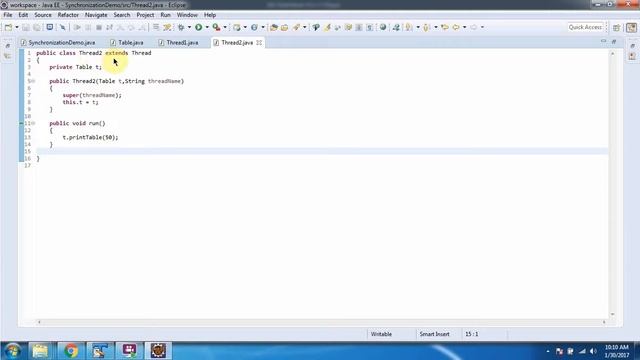Toggle Skip All Breakpoints icon
The height and width of the screenshot is (360, 640).
point(62,27)
